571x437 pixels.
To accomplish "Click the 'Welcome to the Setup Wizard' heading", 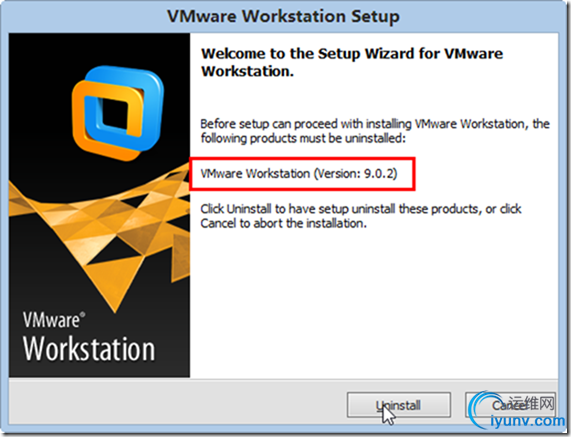I will (x=352, y=62).
